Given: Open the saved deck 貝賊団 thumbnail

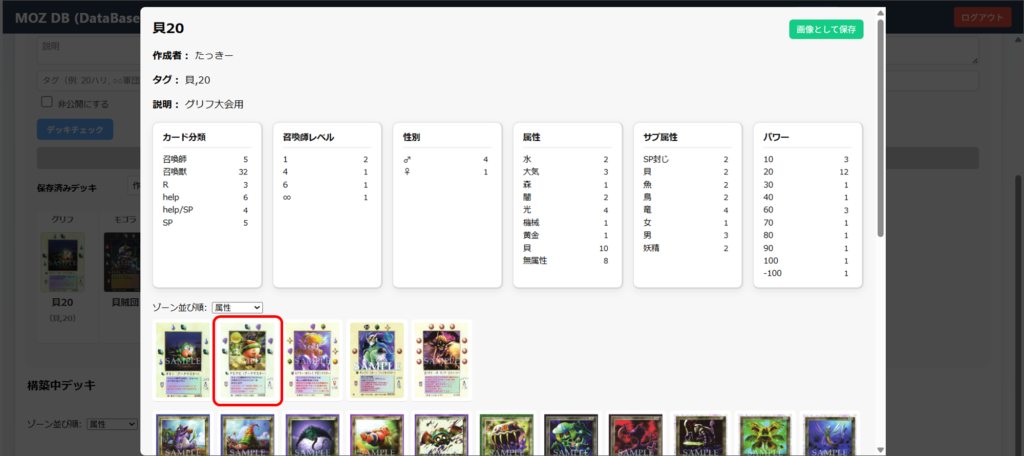Looking at the screenshot, I should (x=122, y=262).
